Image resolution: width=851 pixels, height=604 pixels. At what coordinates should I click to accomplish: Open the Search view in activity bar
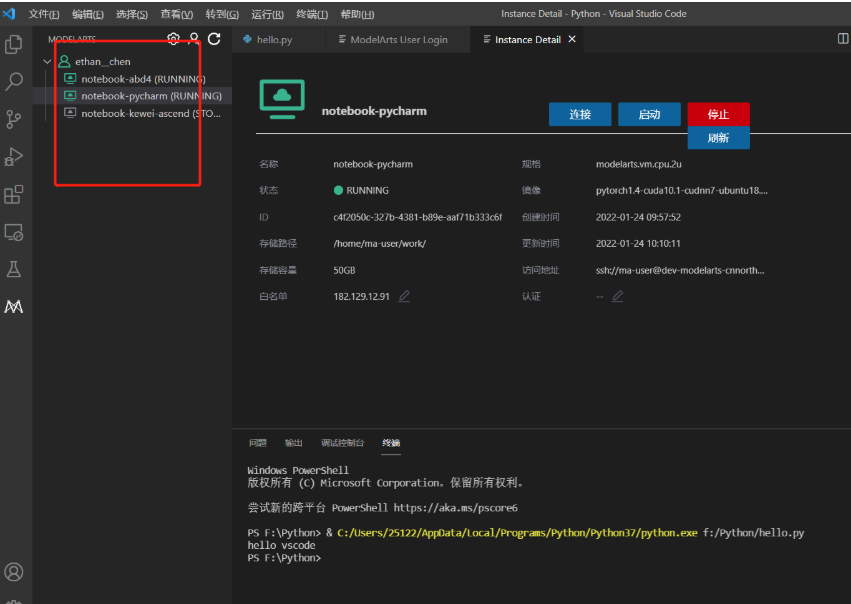point(14,81)
